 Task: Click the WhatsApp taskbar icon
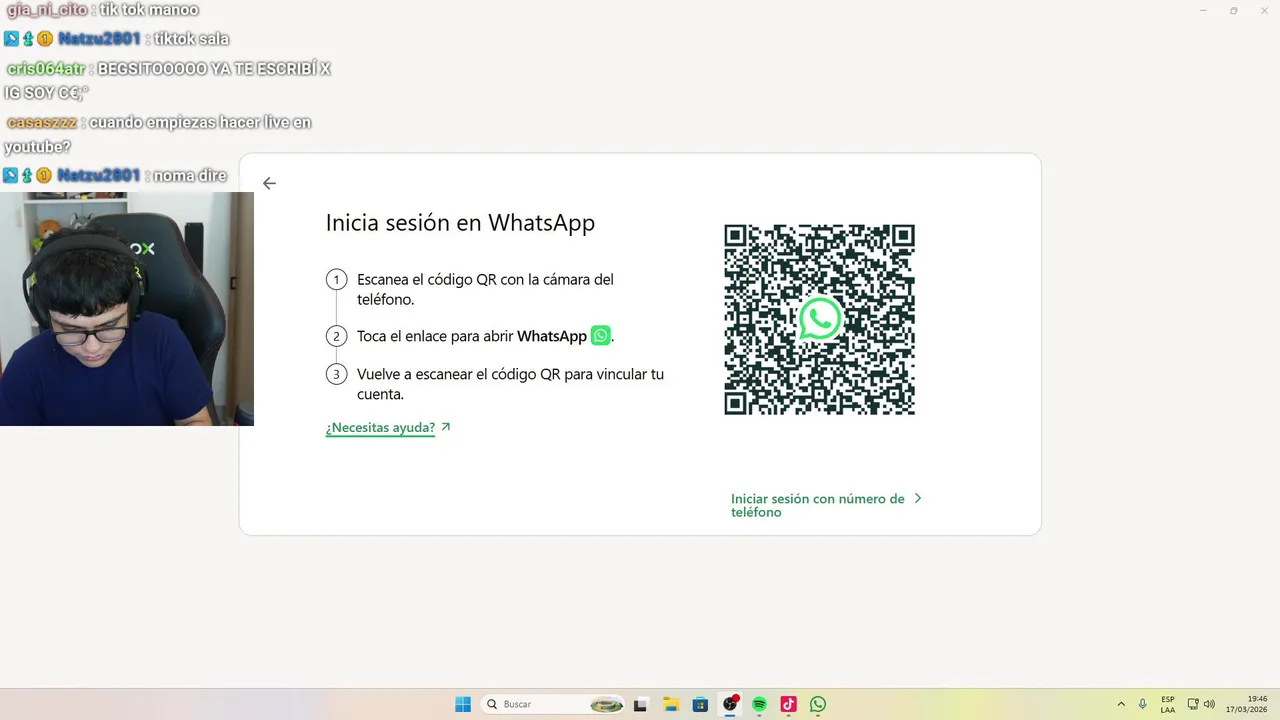pyautogui.click(x=818, y=704)
